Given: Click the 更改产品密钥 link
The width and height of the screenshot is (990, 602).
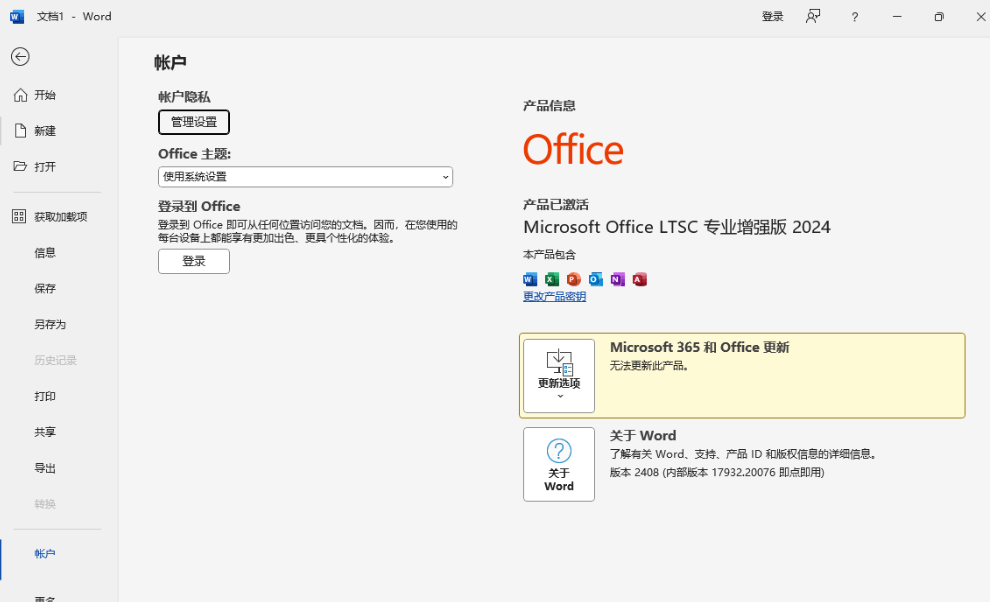Looking at the screenshot, I should click(554, 296).
